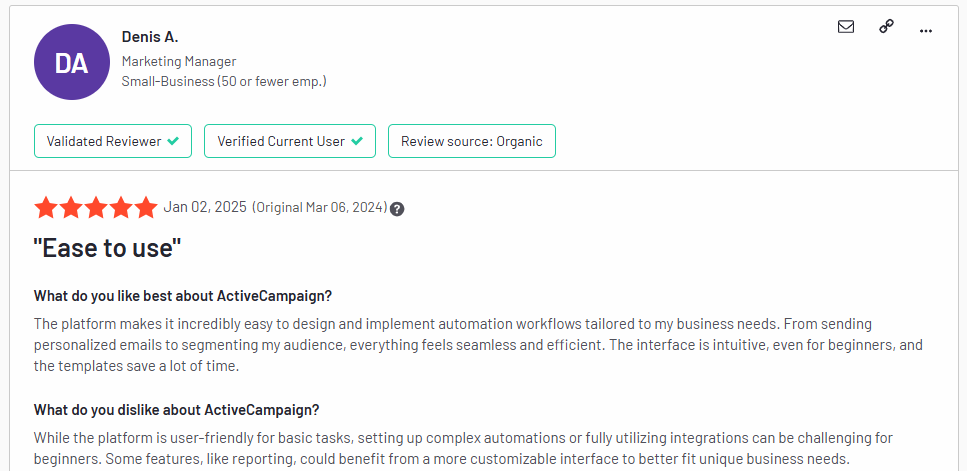
Task: Click the first orange rating star
Action: [46, 208]
